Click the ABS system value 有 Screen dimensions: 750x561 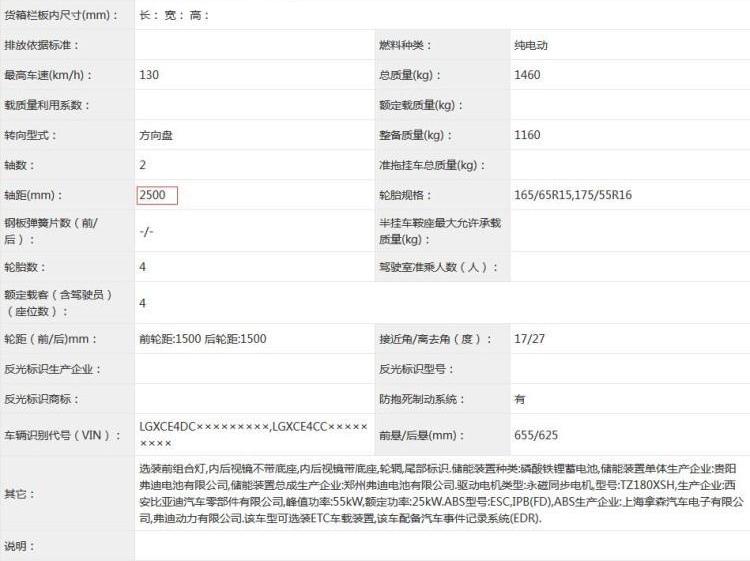point(519,399)
